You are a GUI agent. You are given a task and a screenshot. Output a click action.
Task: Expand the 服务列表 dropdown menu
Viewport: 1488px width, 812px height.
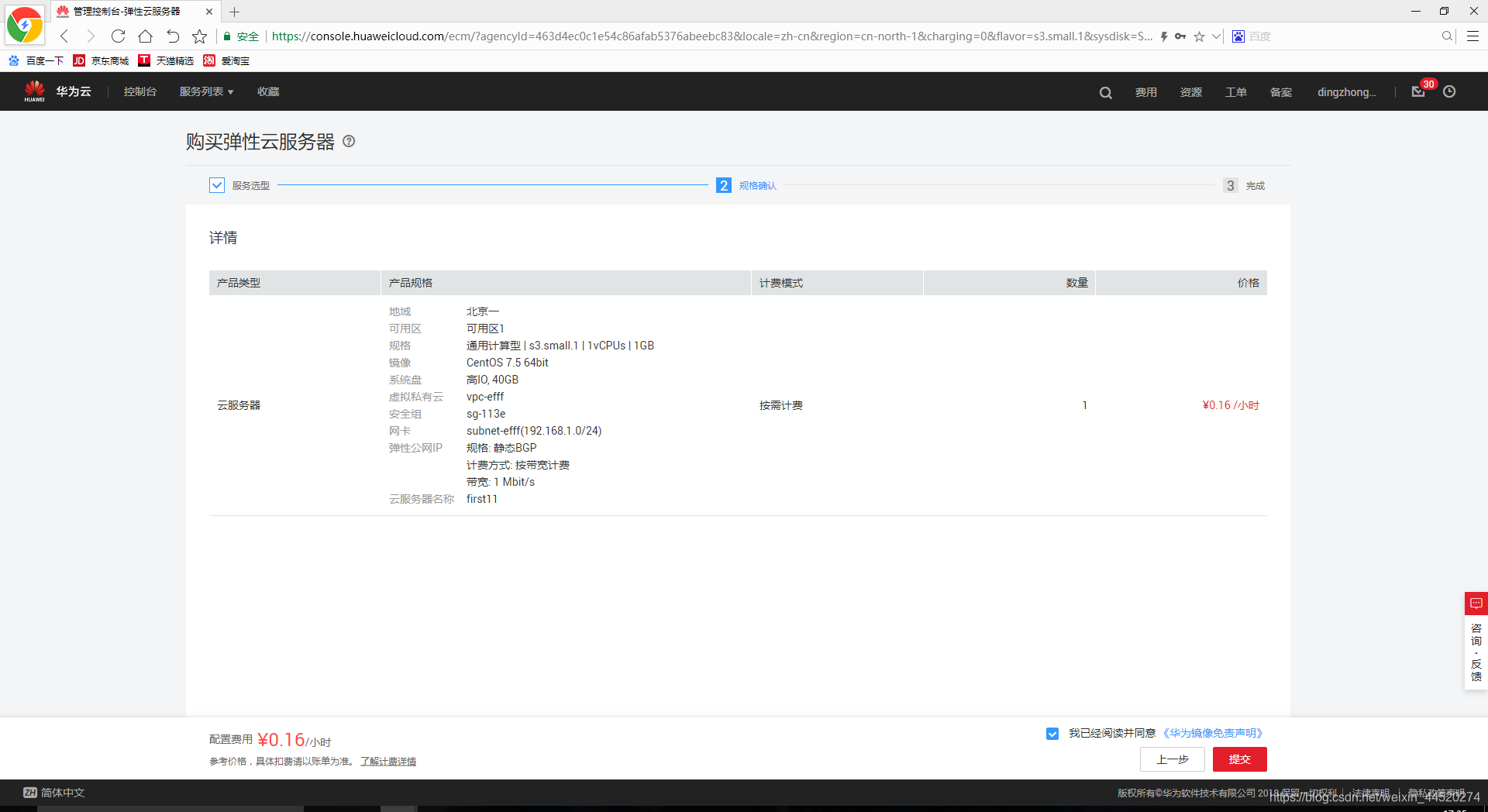(207, 91)
